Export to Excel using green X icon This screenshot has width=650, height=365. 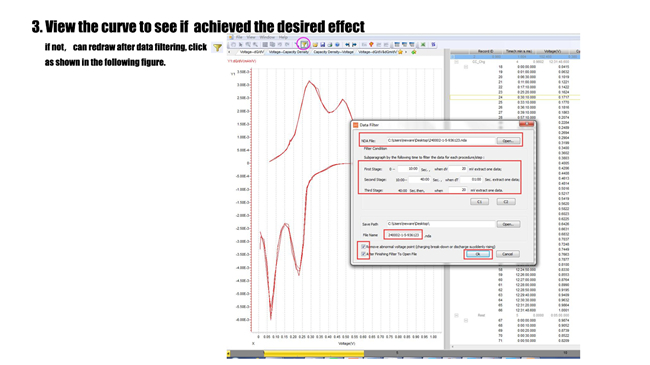pyautogui.click(x=423, y=44)
